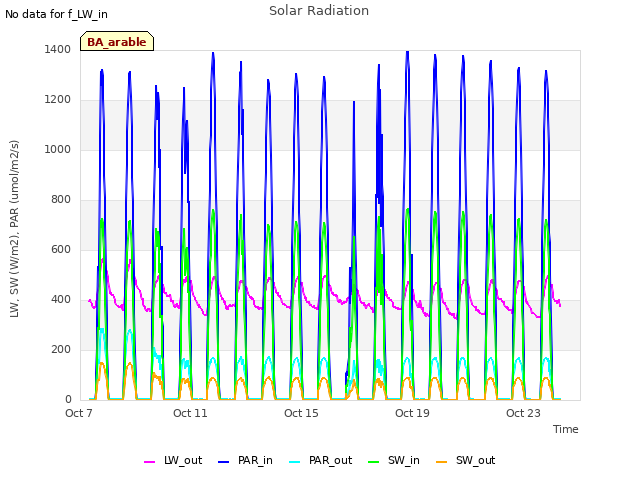Click the 1200 y-axis tick label
Viewport: 640px width, 480px height.
pyautogui.click(x=58, y=99)
